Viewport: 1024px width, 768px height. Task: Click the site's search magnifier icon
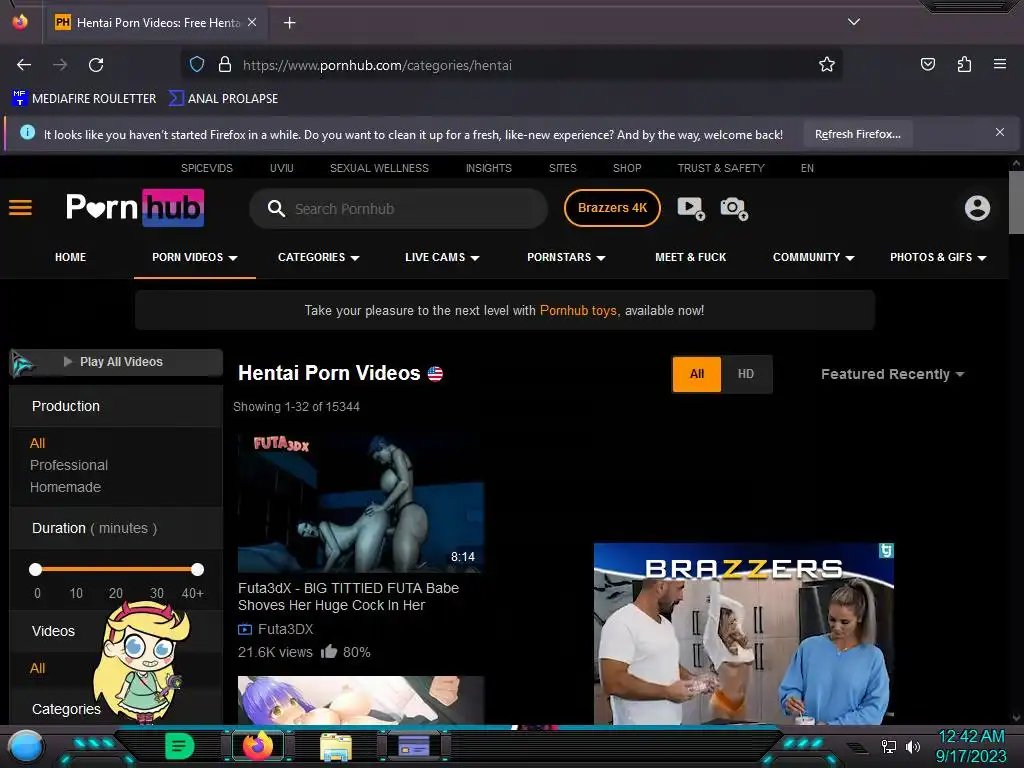tap(276, 209)
